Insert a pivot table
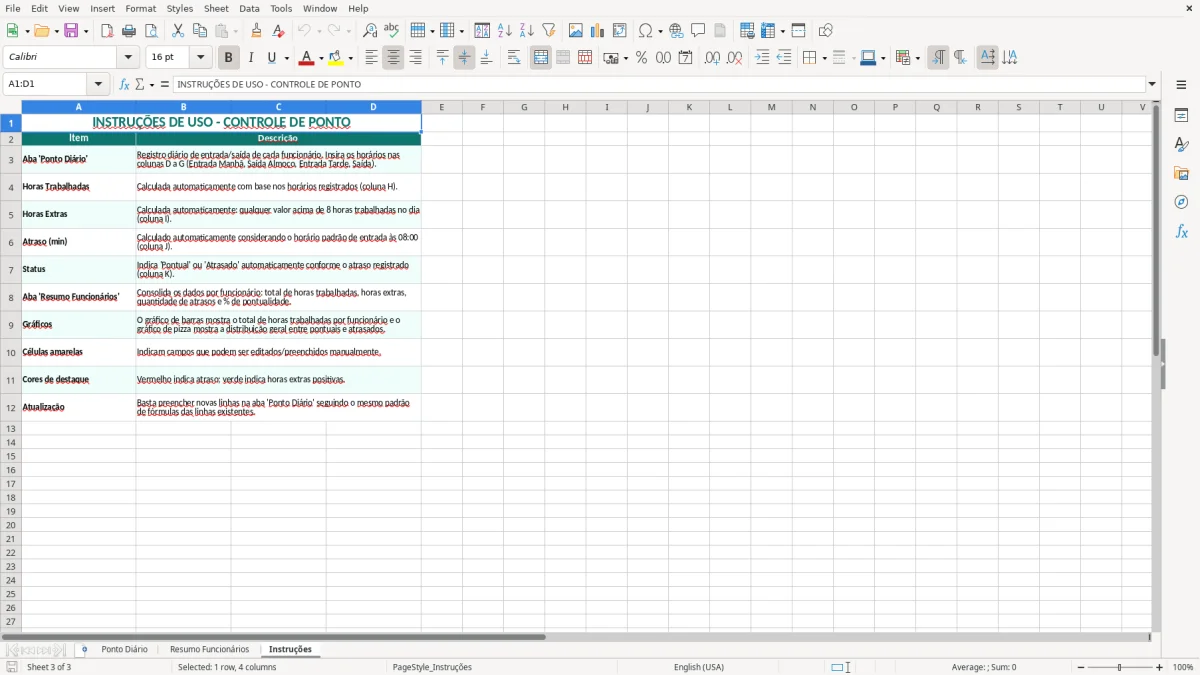Viewport: 1200px width, 675px height. point(620,31)
